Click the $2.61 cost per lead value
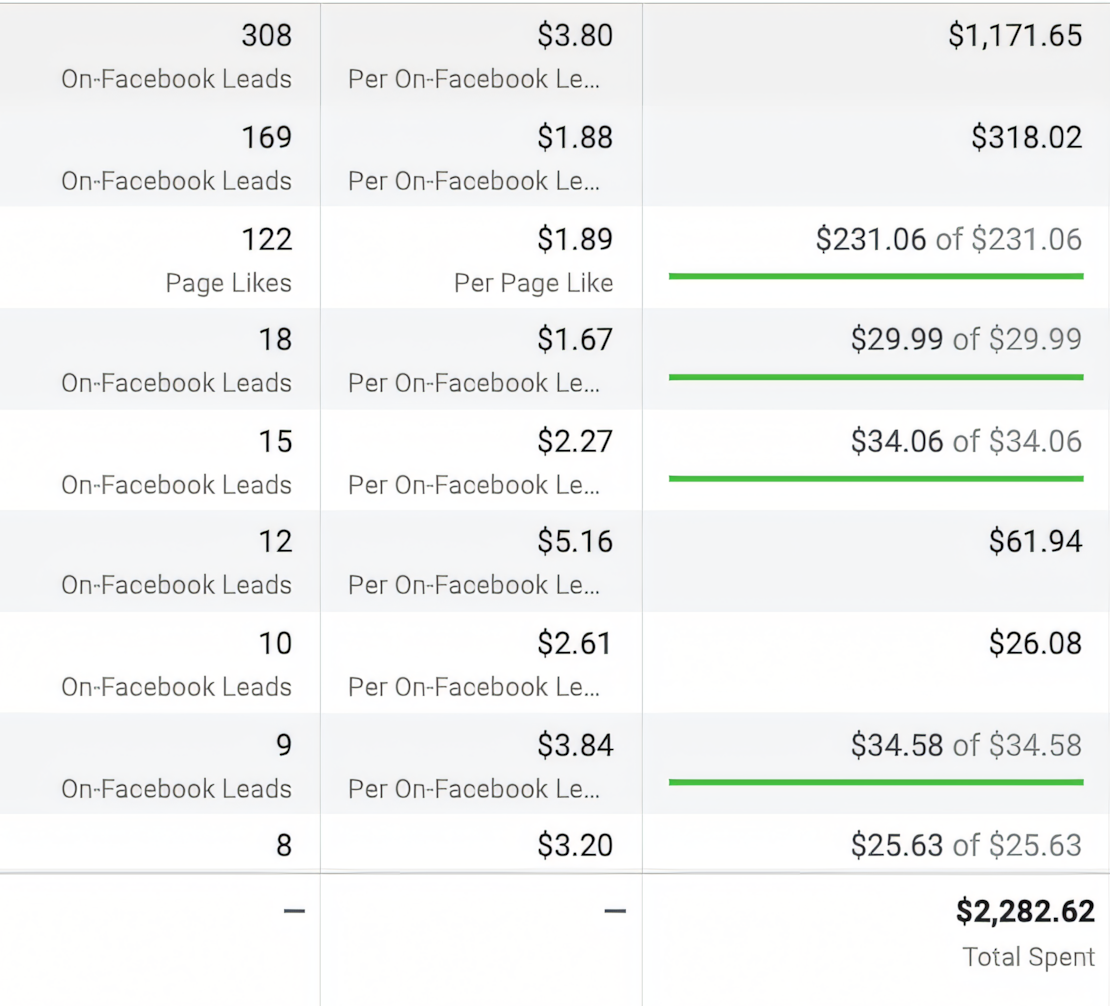The width and height of the screenshot is (1110, 1006). tap(575, 643)
